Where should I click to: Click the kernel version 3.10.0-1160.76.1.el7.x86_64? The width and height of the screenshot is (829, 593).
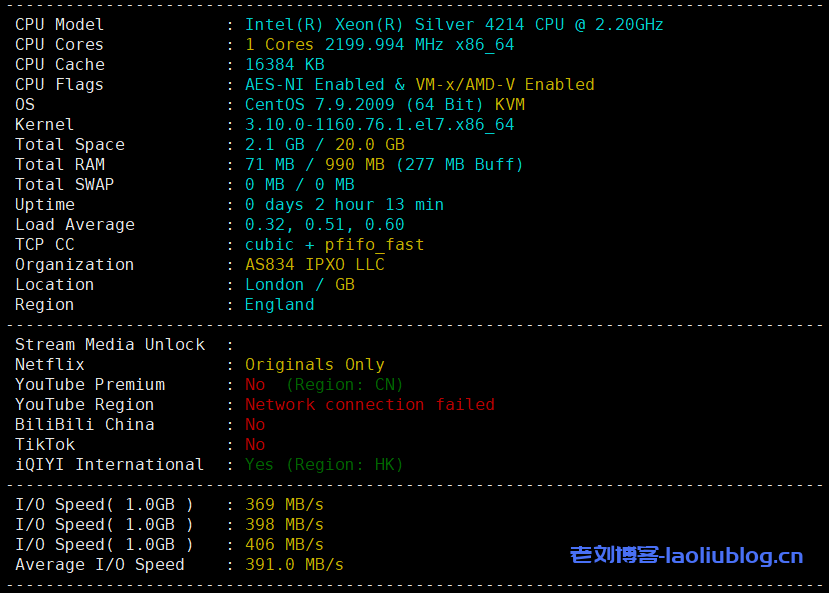tap(379, 124)
